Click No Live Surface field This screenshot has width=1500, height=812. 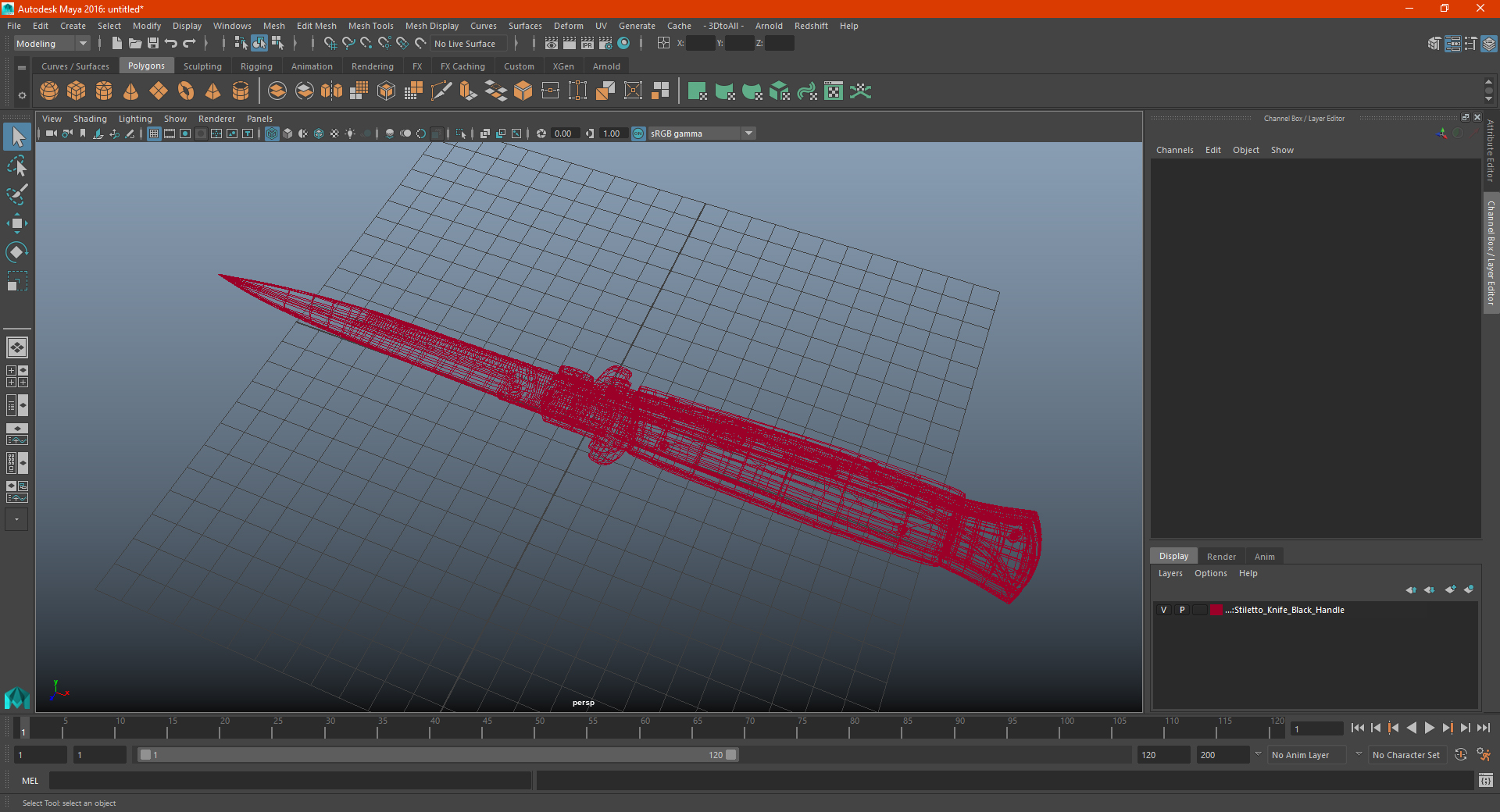[469, 44]
